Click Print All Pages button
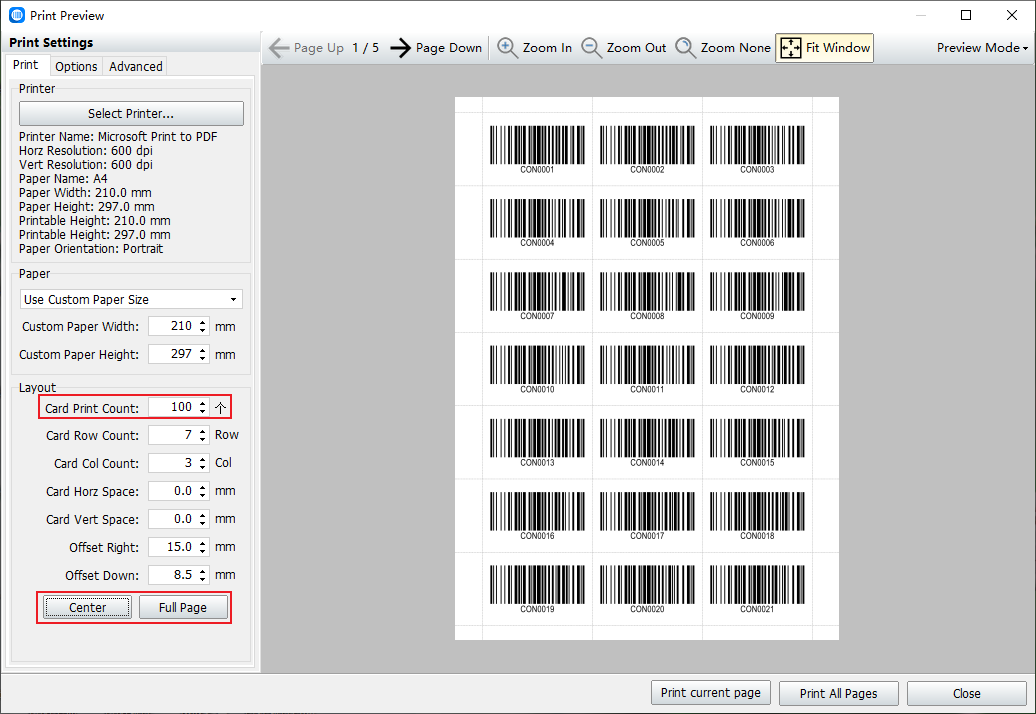 click(x=838, y=694)
